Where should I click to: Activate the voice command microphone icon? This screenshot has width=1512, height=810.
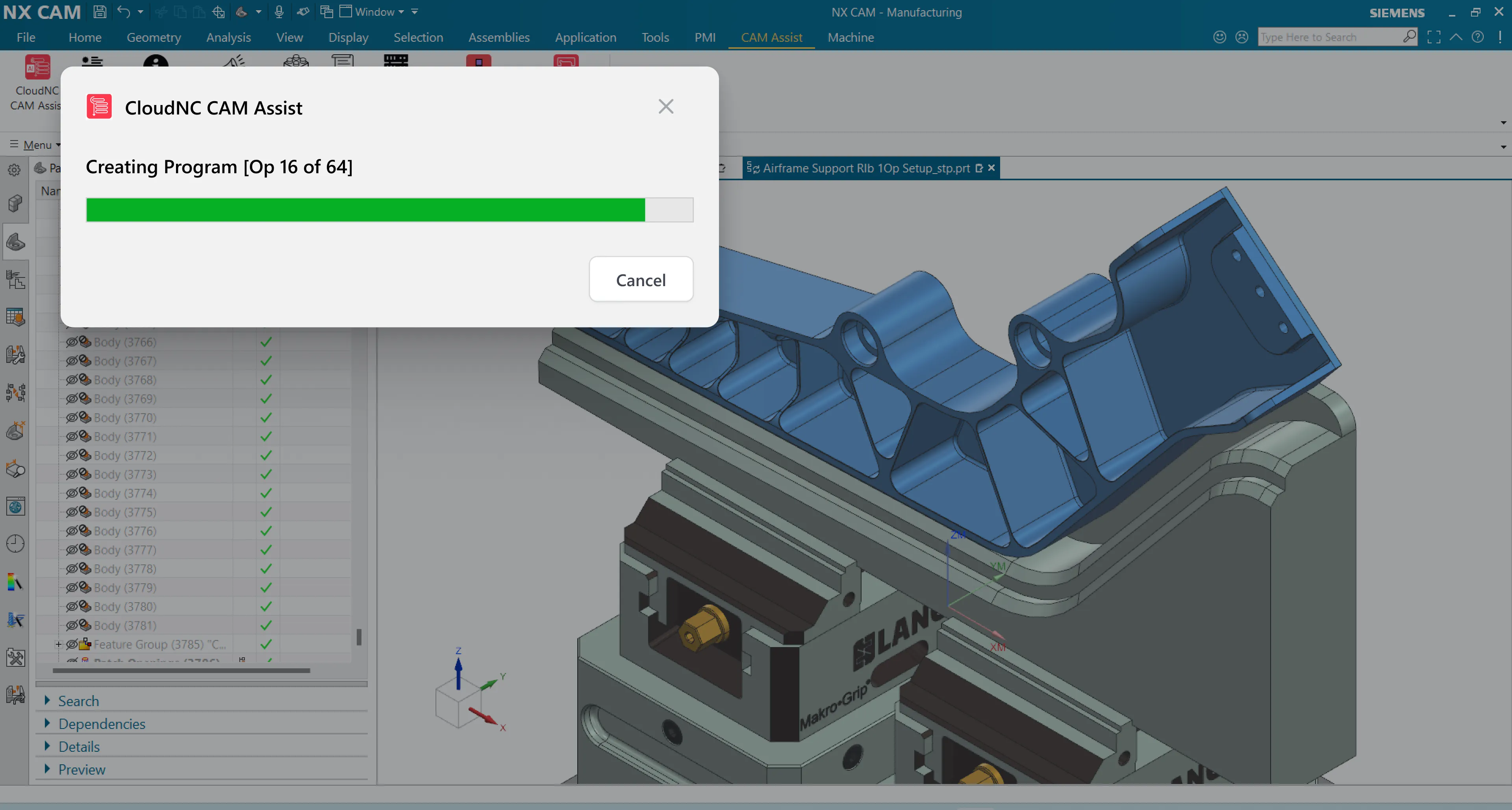click(x=279, y=11)
